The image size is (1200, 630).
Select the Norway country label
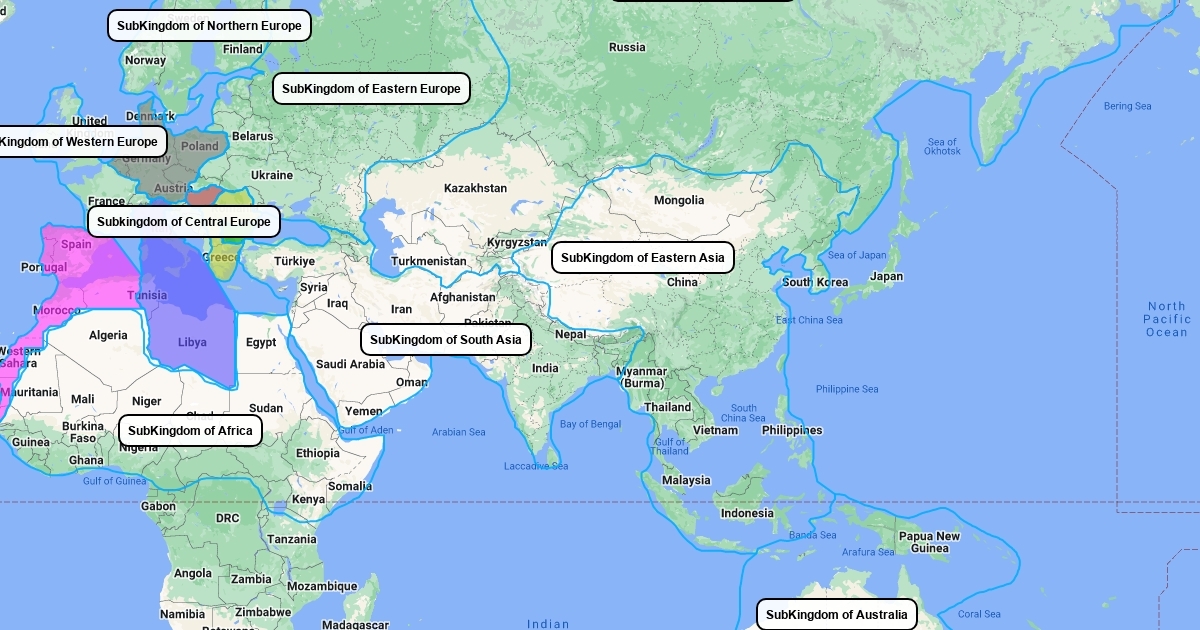tap(146, 60)
